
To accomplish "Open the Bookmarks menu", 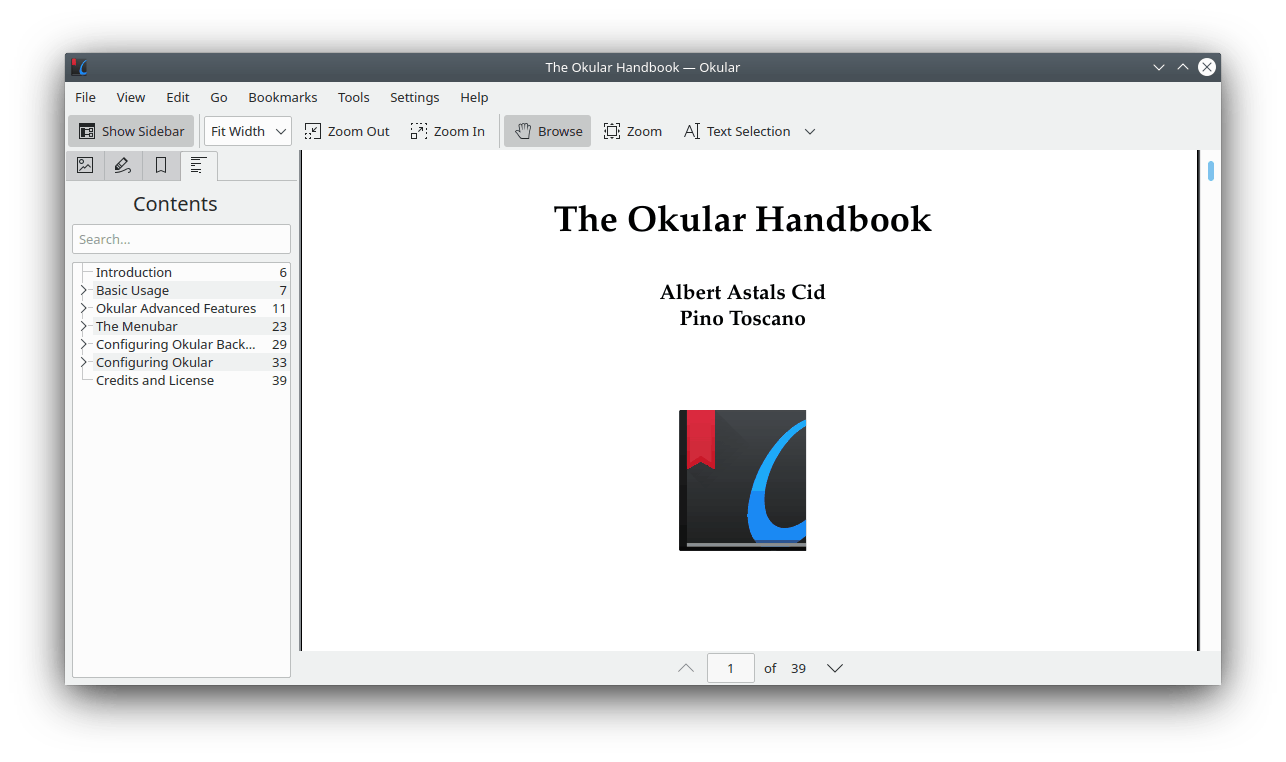I will click(283, 97).
